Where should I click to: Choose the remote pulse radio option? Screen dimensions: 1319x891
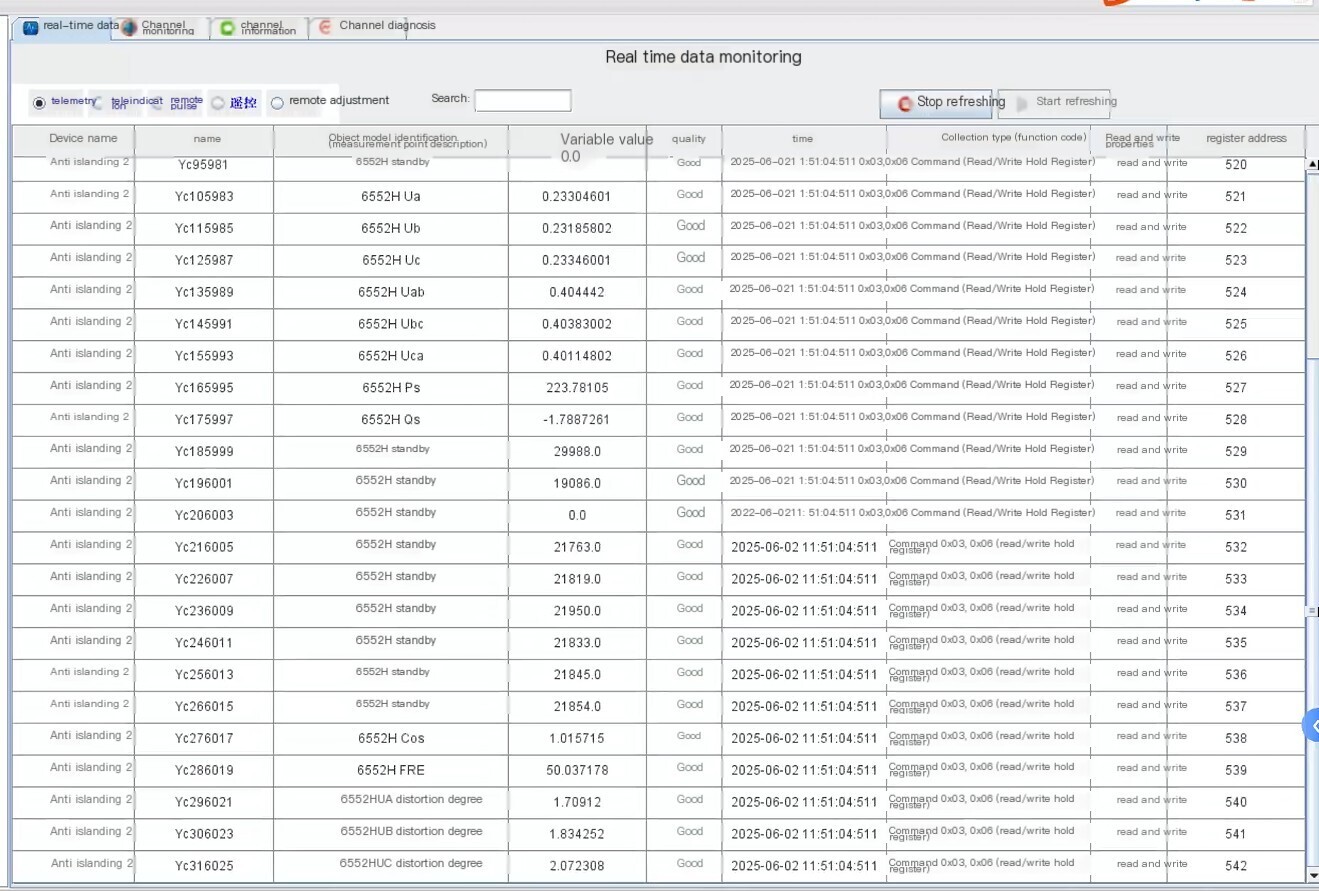(159, 102)
